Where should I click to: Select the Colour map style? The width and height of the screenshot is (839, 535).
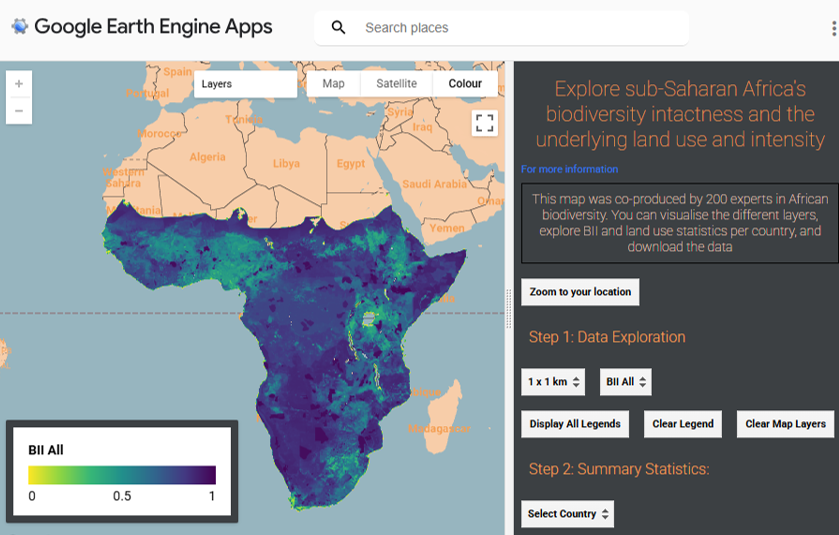465,84
